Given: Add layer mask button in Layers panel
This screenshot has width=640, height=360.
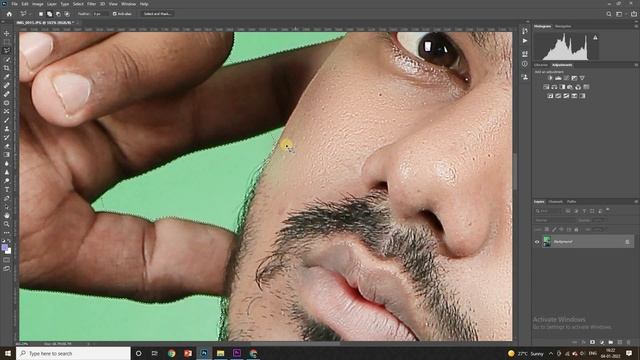Looking at the screenshot, I should tap(592, 342).
